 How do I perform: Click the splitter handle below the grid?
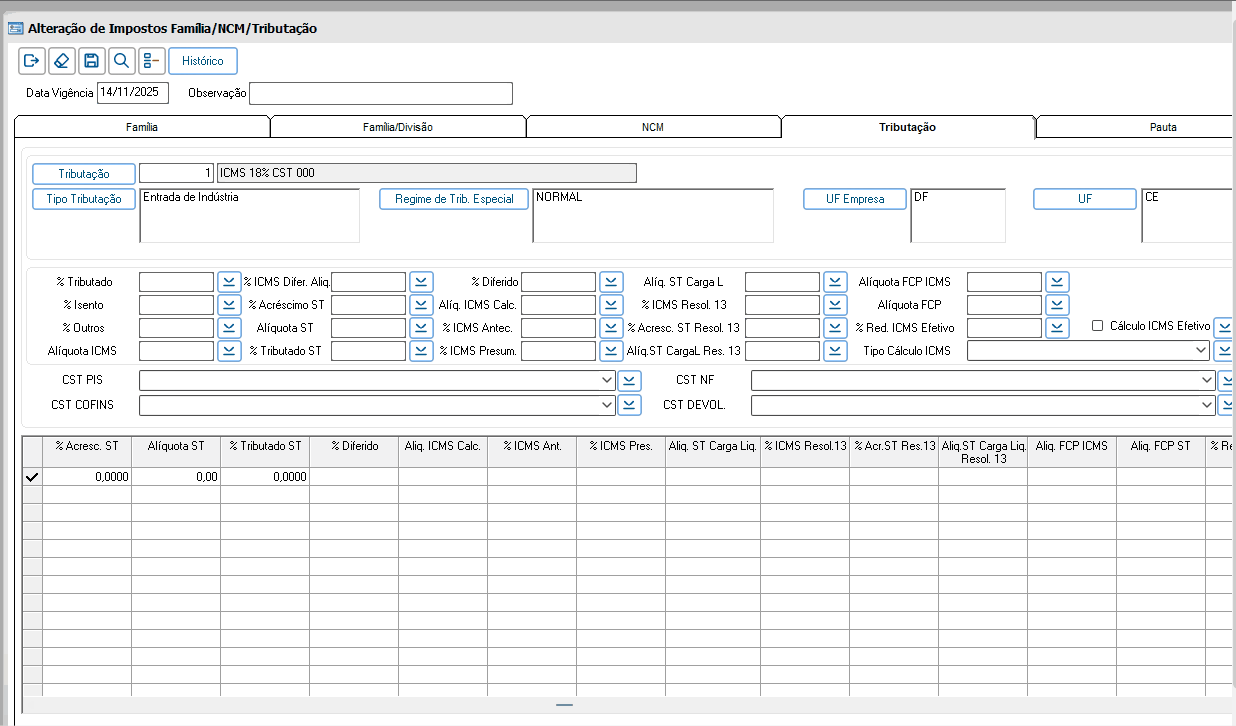(x=565, y=705)
